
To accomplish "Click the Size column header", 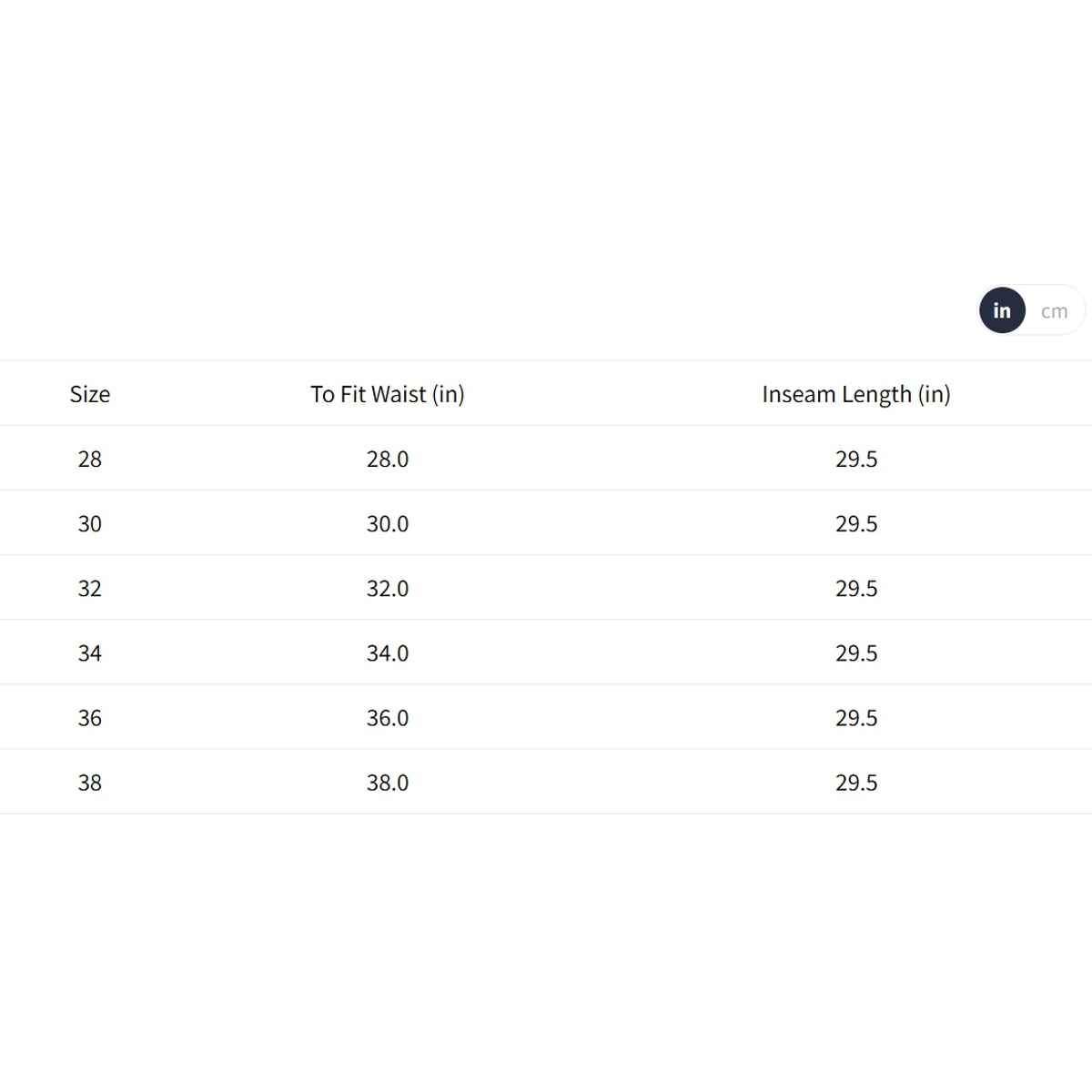I will (x=89, y=394).
